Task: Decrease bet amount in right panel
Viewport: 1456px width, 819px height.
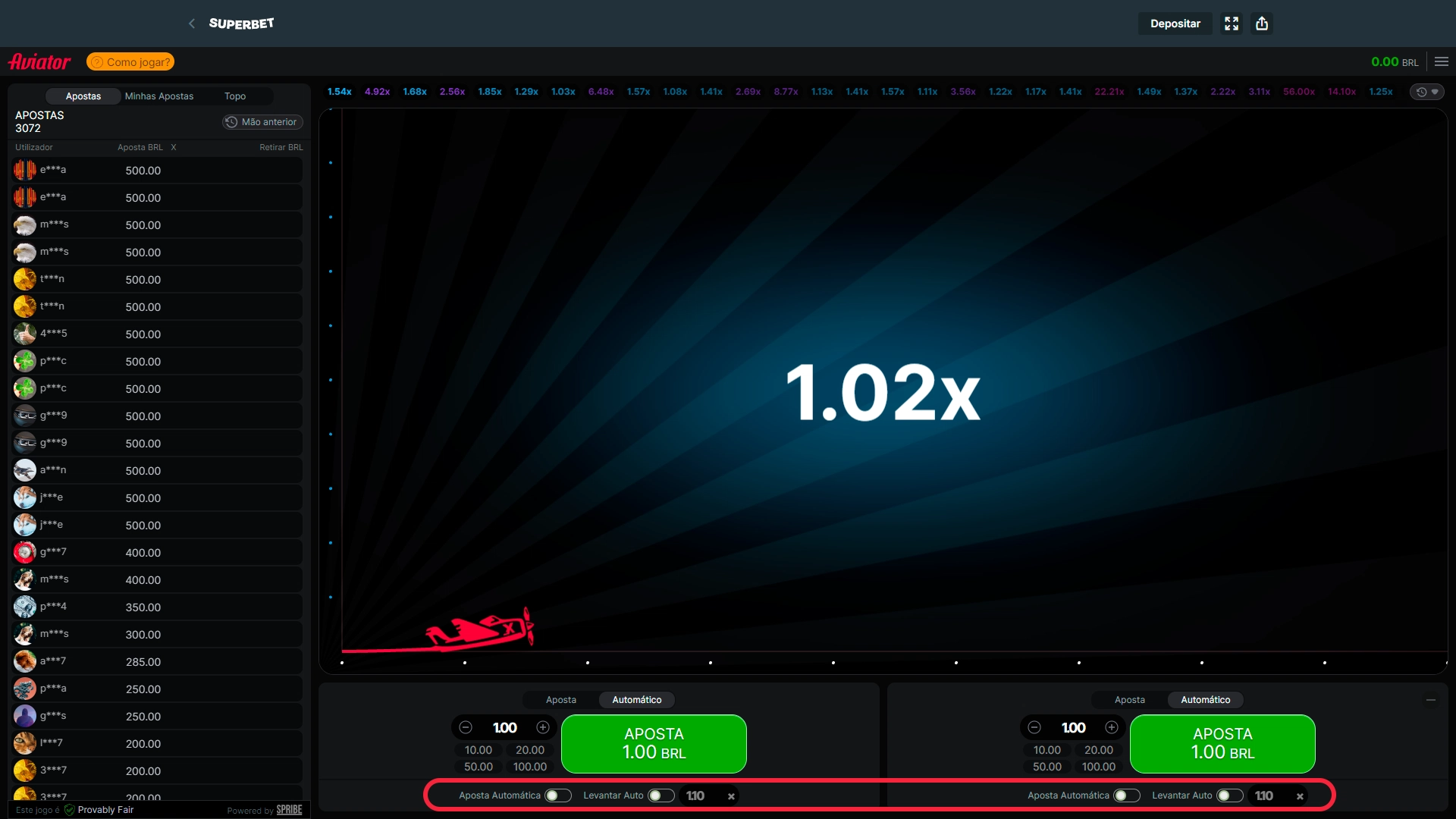Action: 1034,727
